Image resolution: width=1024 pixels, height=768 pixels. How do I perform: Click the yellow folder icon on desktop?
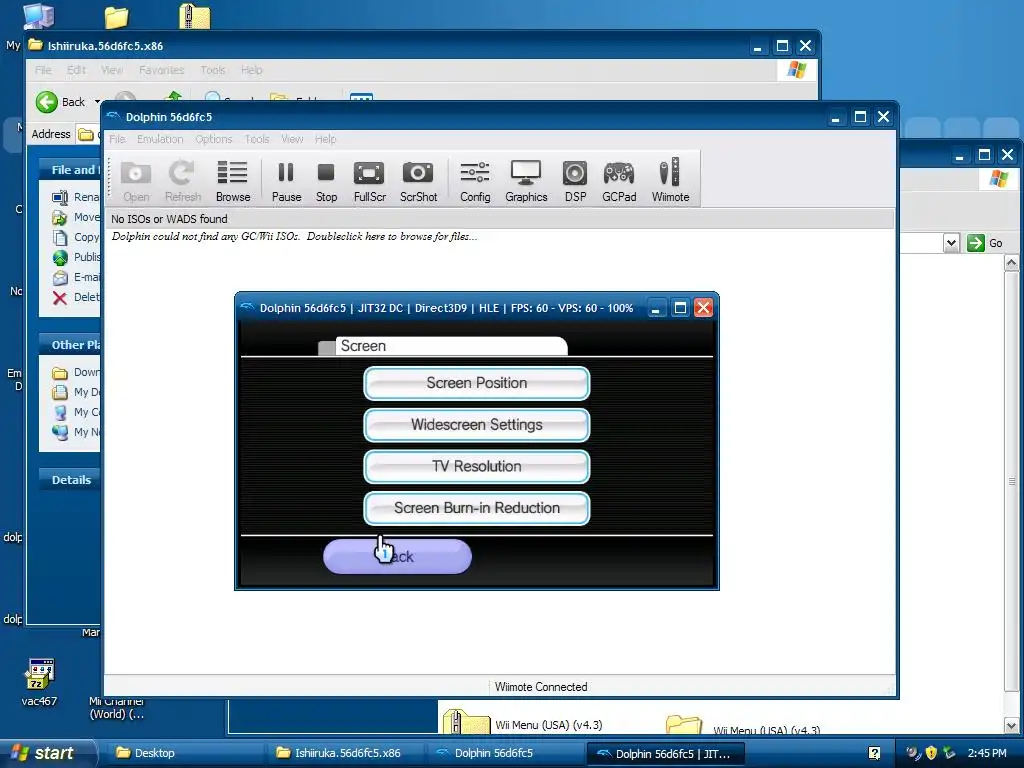tap(116, 17)
